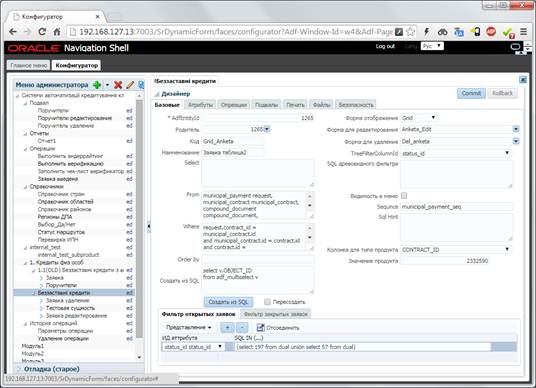Click into the SQL IN filter field
The image size is (536, 388).
[x=363, y=347]
